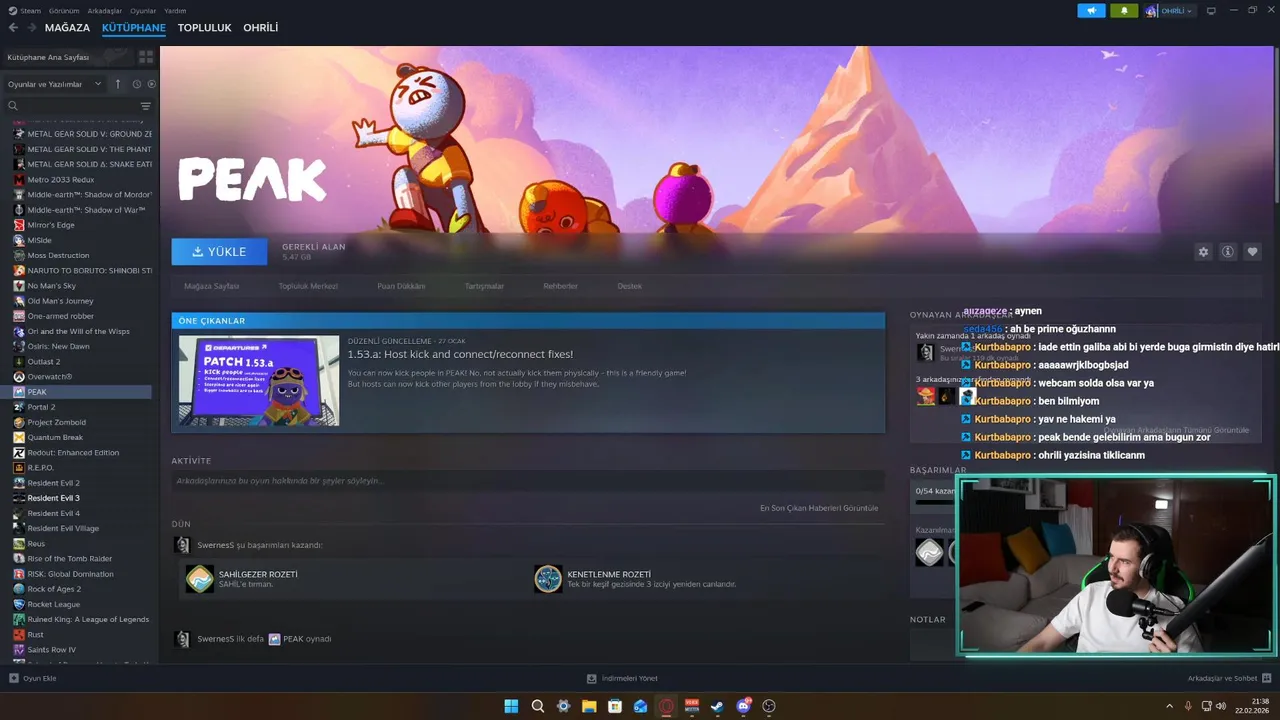Switch to Big Picture mode icon
Screen dimensions: 1280x720
tap(1211, 11)
